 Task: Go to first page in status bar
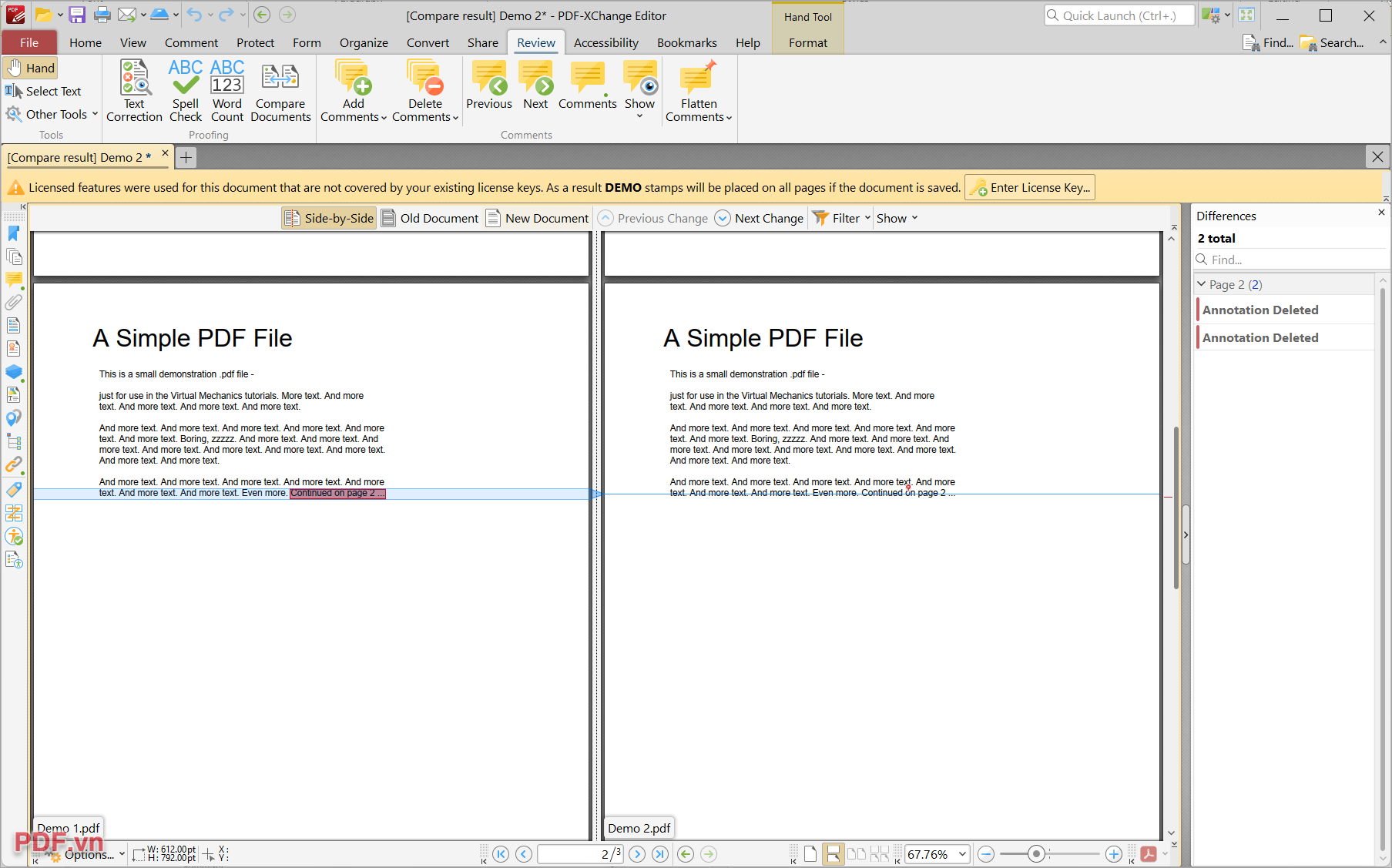coord(501,854)
